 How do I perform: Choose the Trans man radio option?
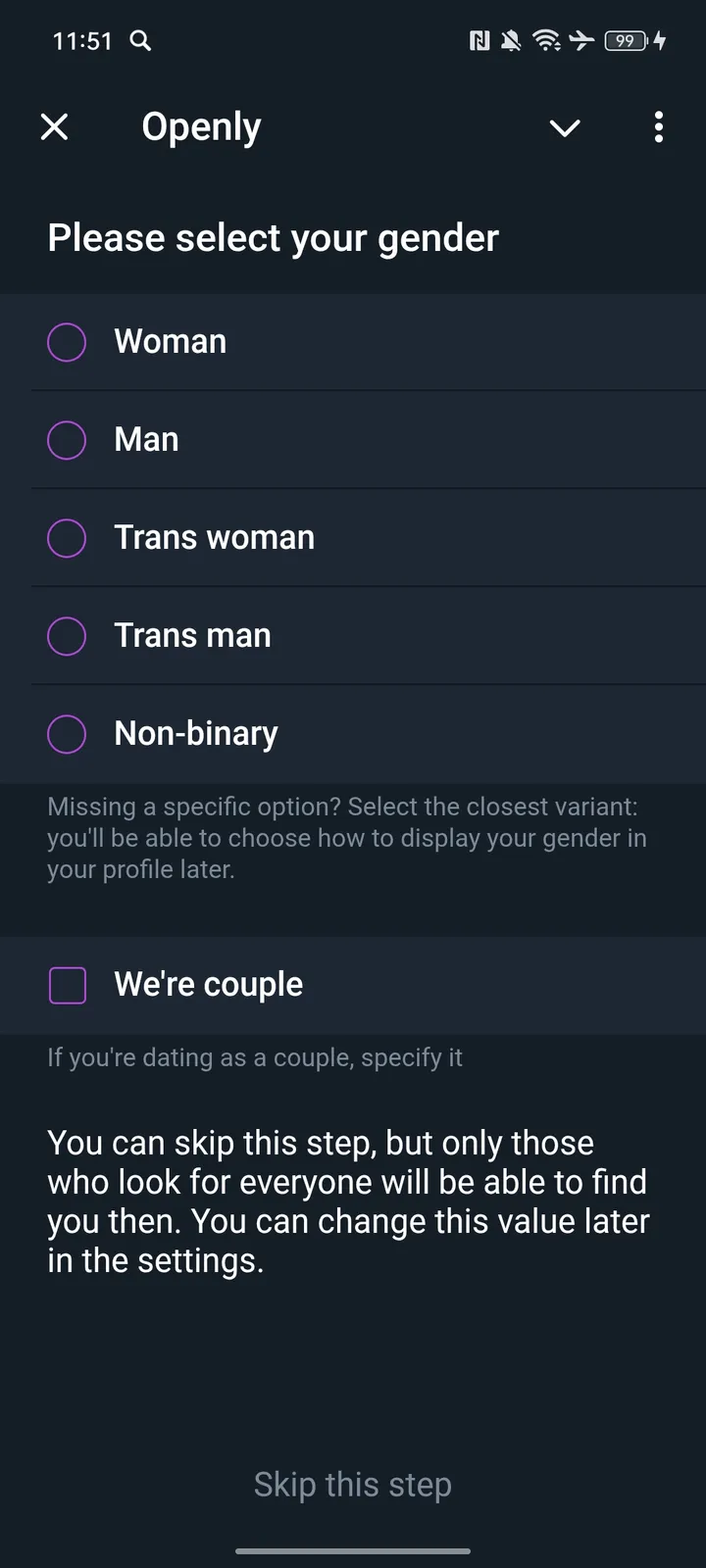(67, 636)
